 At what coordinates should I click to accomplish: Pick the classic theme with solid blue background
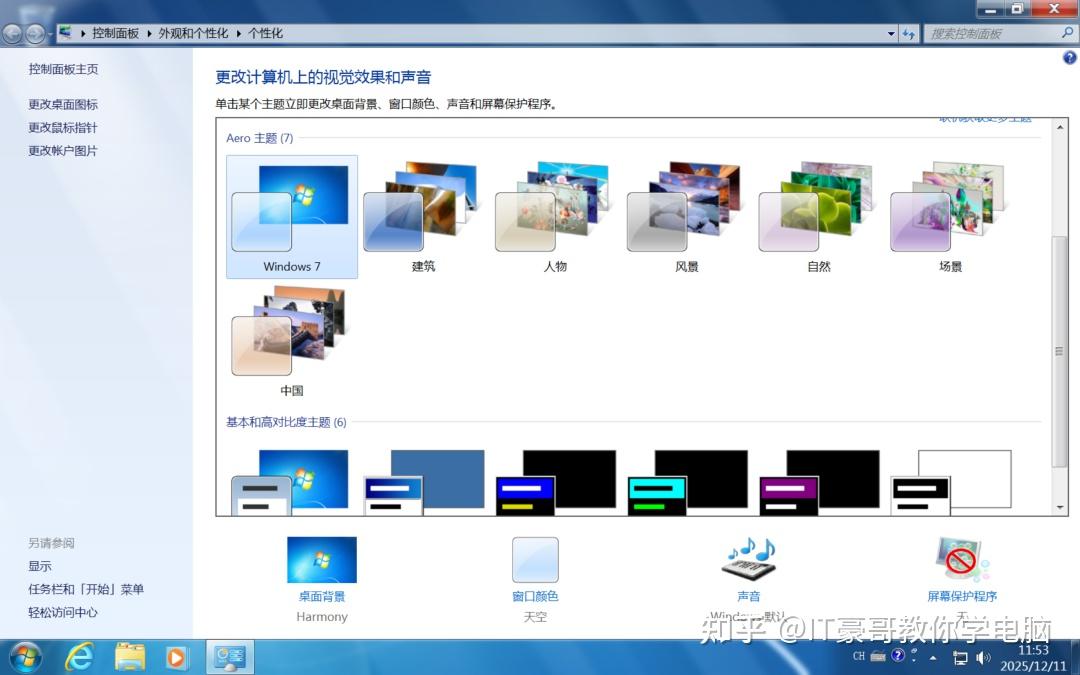[x=424, y=481]
